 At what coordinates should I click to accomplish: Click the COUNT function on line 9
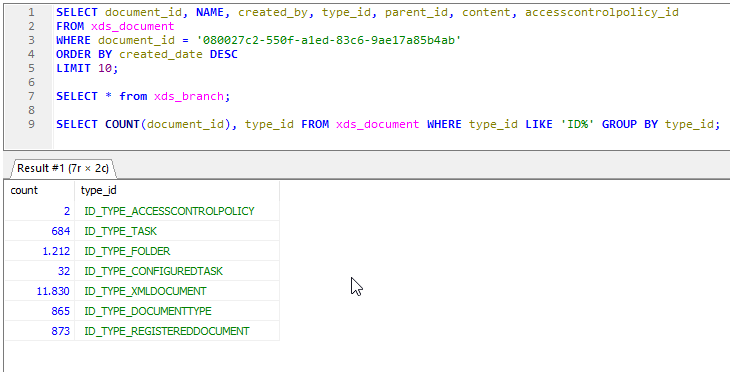click(x=122, y=124)
